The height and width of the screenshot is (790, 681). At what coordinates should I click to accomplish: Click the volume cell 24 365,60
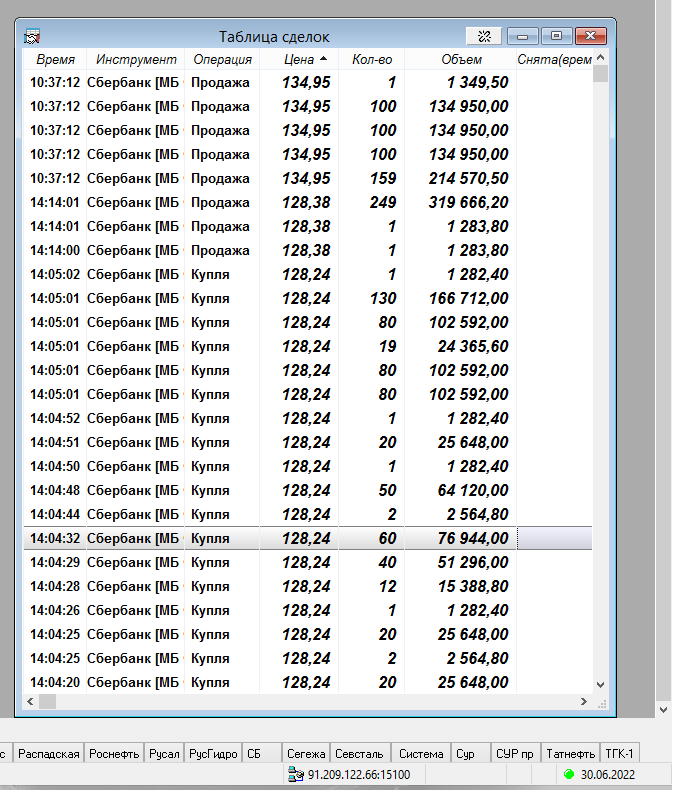pyautogui.click(x=473, y=346)
